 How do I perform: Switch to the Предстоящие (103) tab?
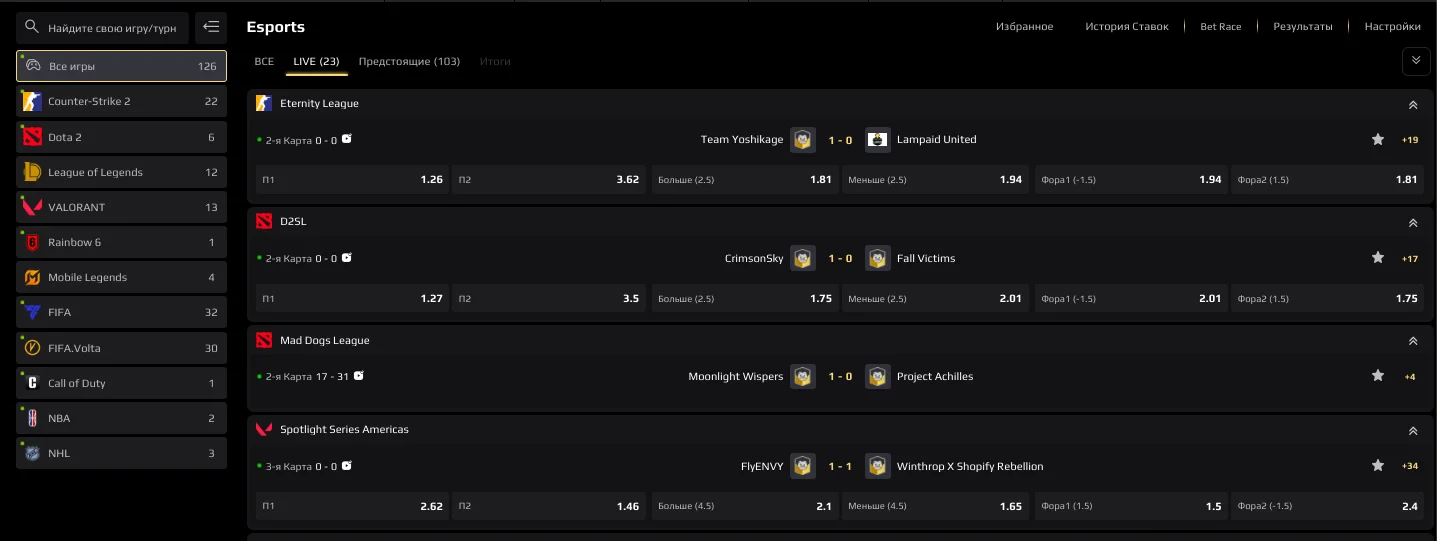[x=409, y=62]
